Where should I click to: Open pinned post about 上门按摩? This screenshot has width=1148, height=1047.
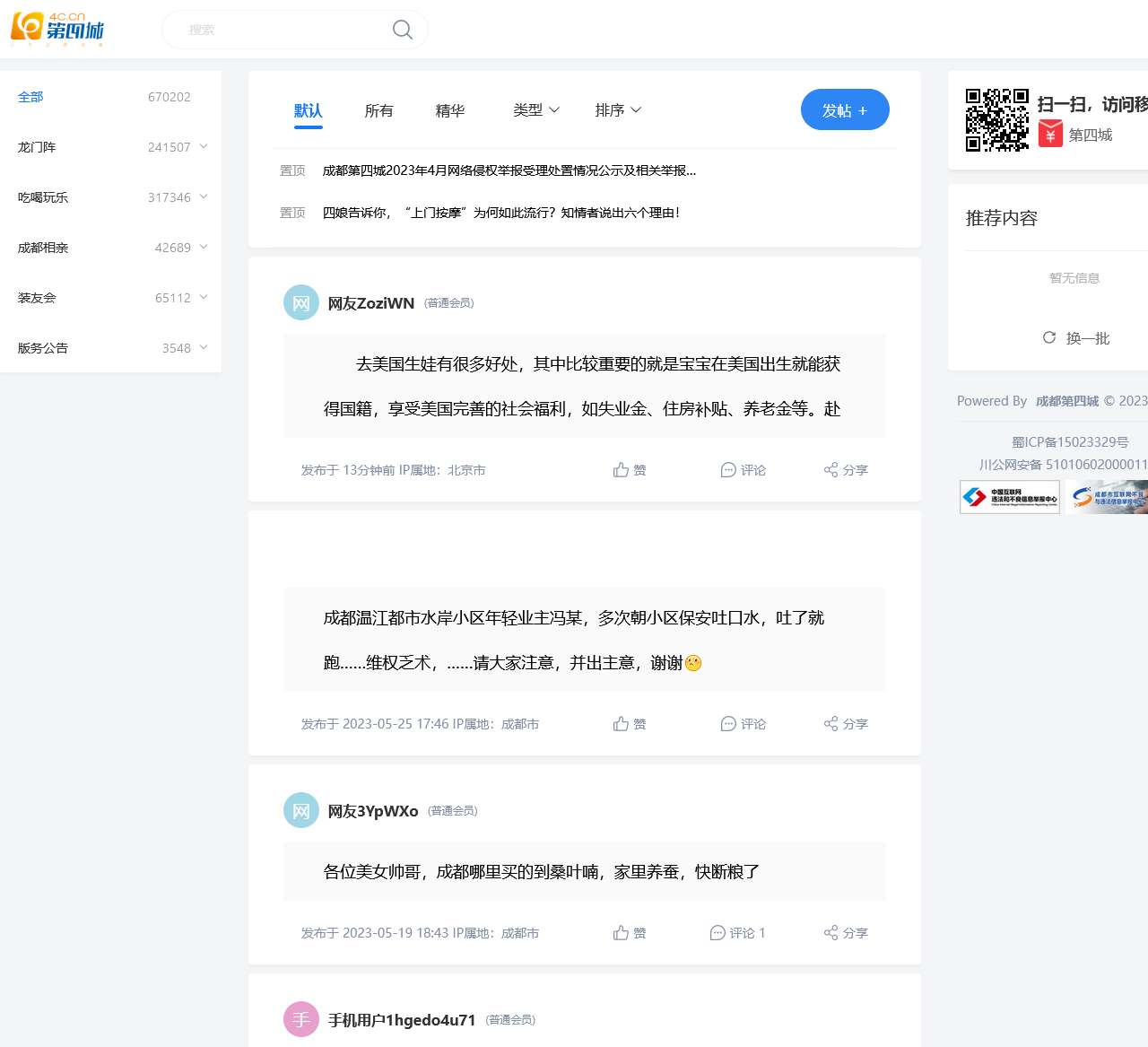(501, 213)
